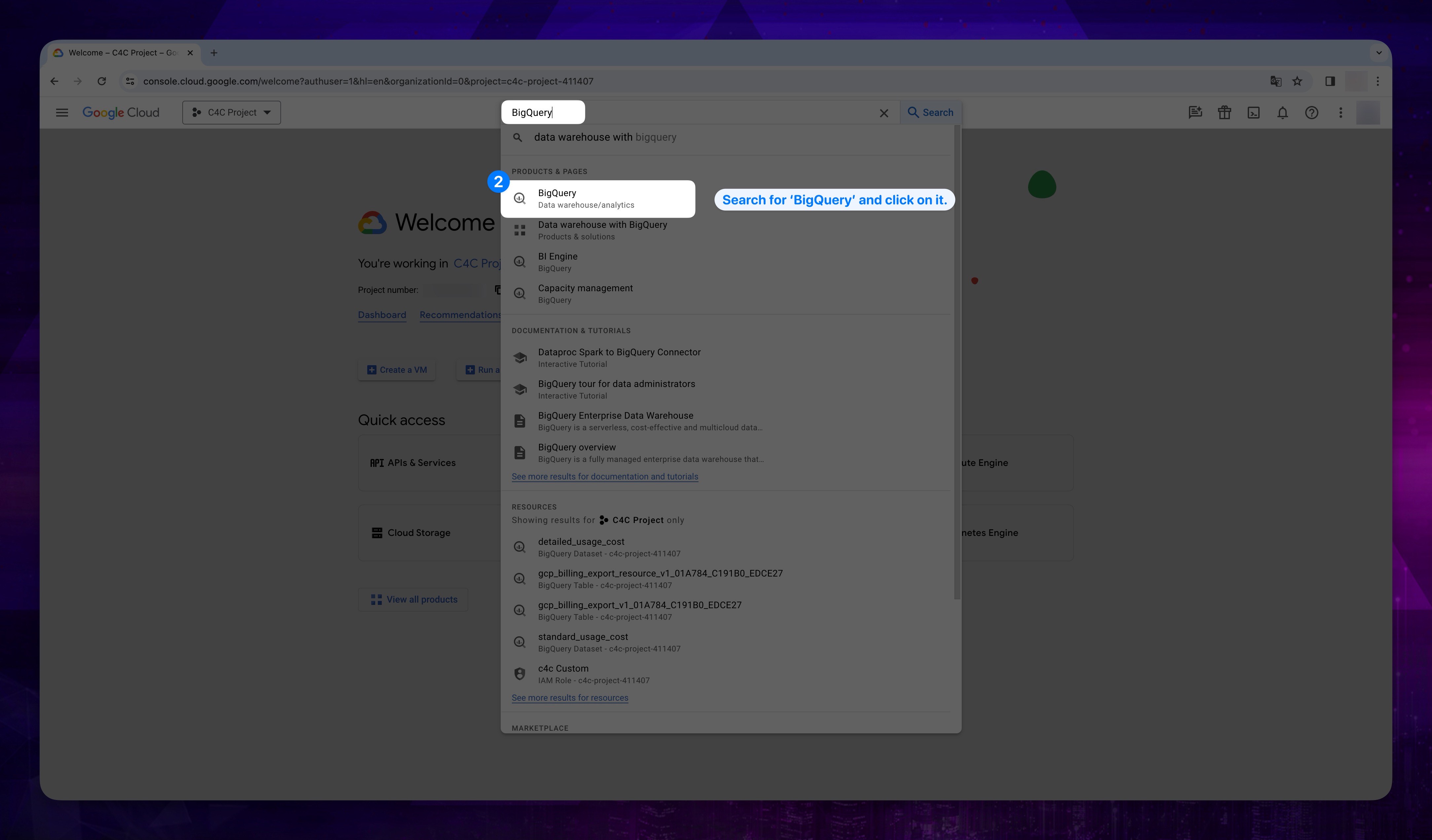Open the tab search chevron
Image resolution: width=1432 pixels, height=840 pixels.
coord(1378,53)
